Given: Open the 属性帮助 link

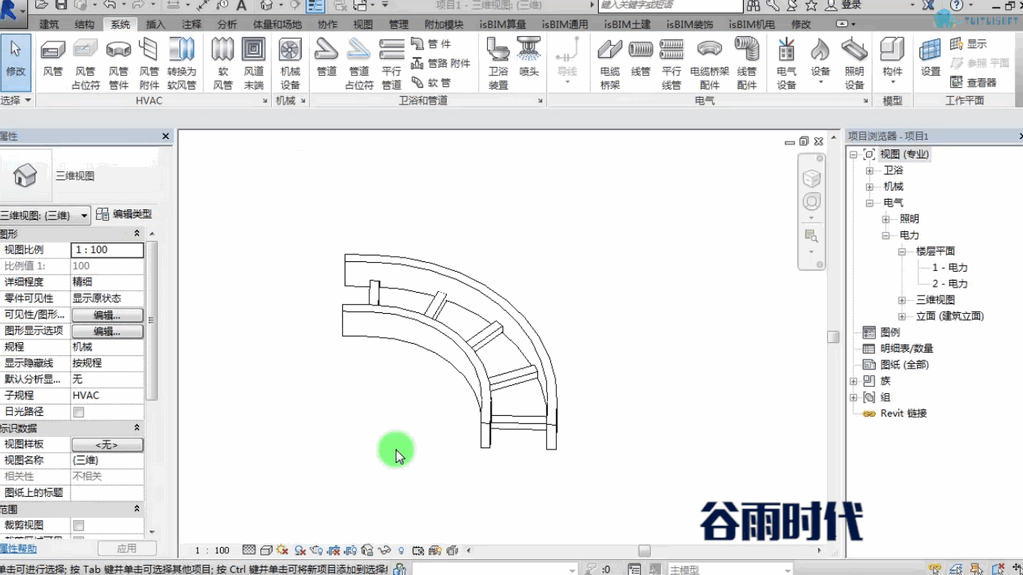Looking at the screenshot, I should [18, 549].
